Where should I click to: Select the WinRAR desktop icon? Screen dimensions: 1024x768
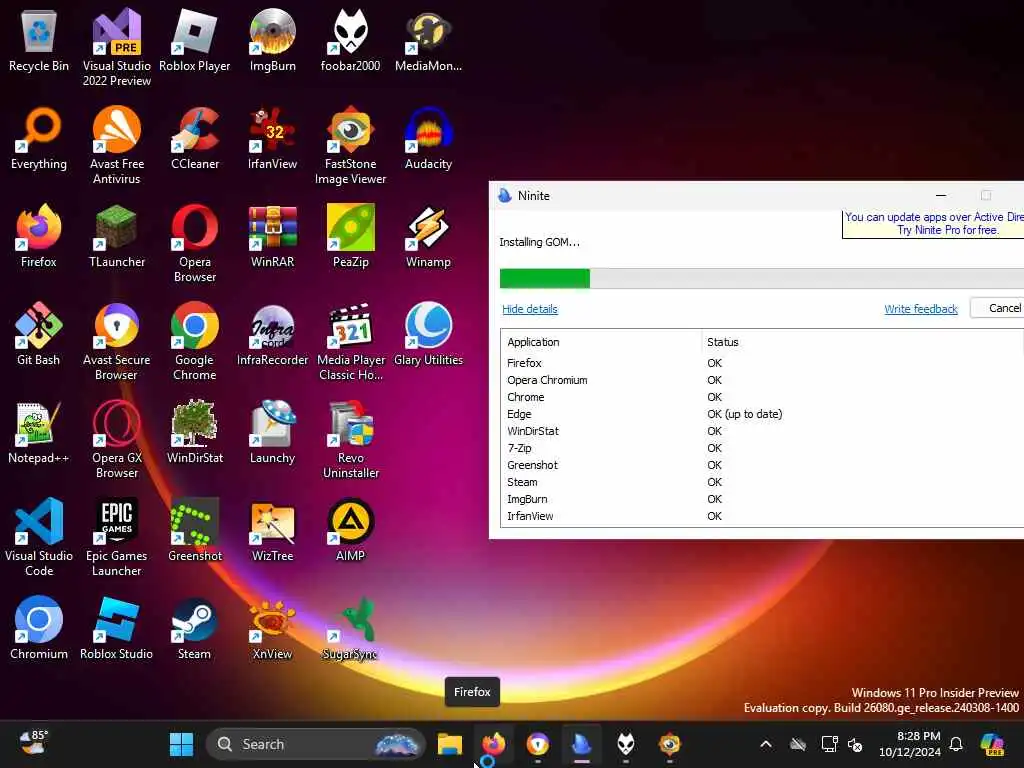[272, 236]
